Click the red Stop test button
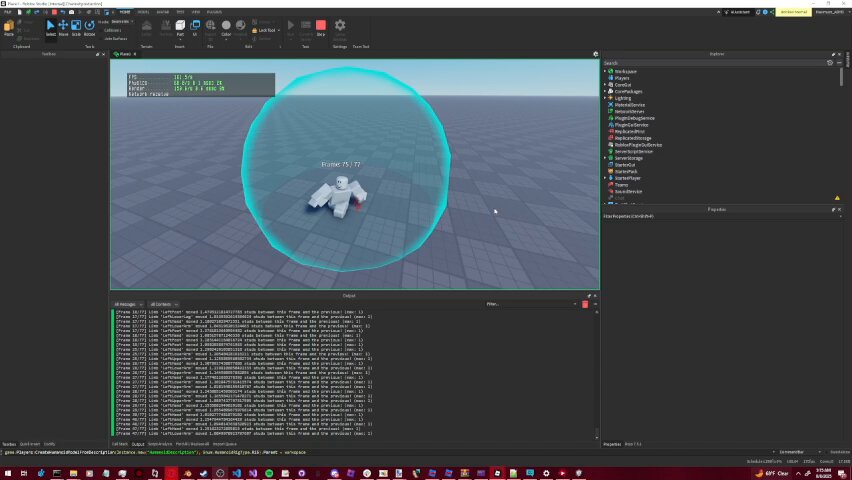 coord(321,28)
